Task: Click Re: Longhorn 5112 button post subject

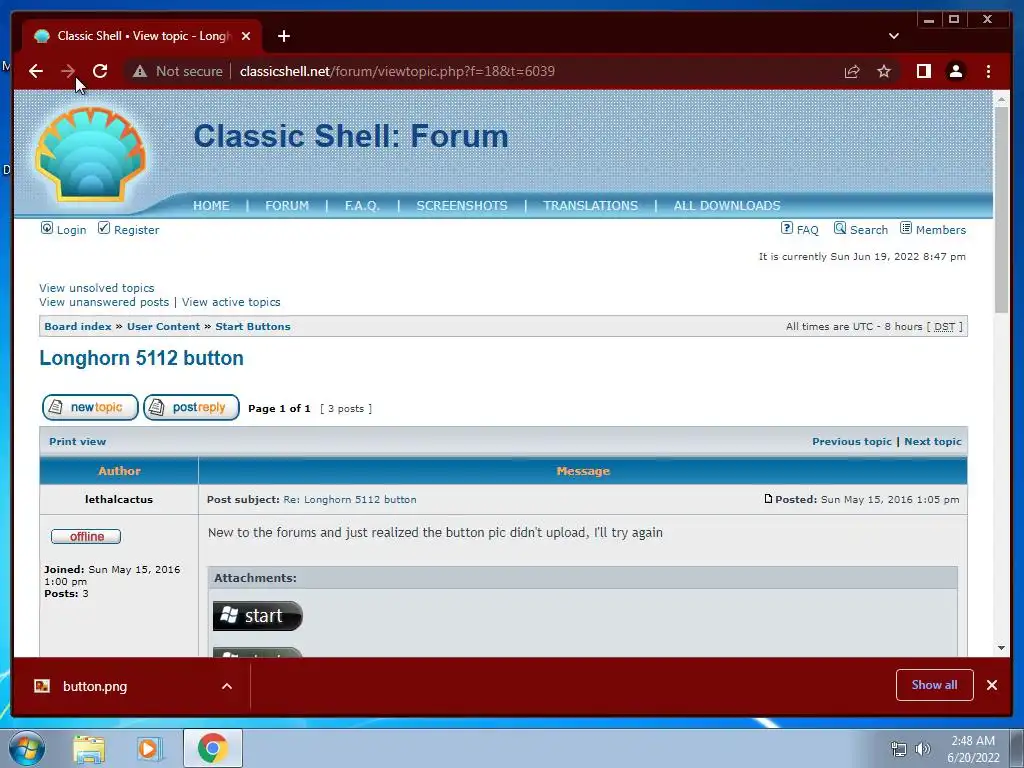Action: (349, 500)
